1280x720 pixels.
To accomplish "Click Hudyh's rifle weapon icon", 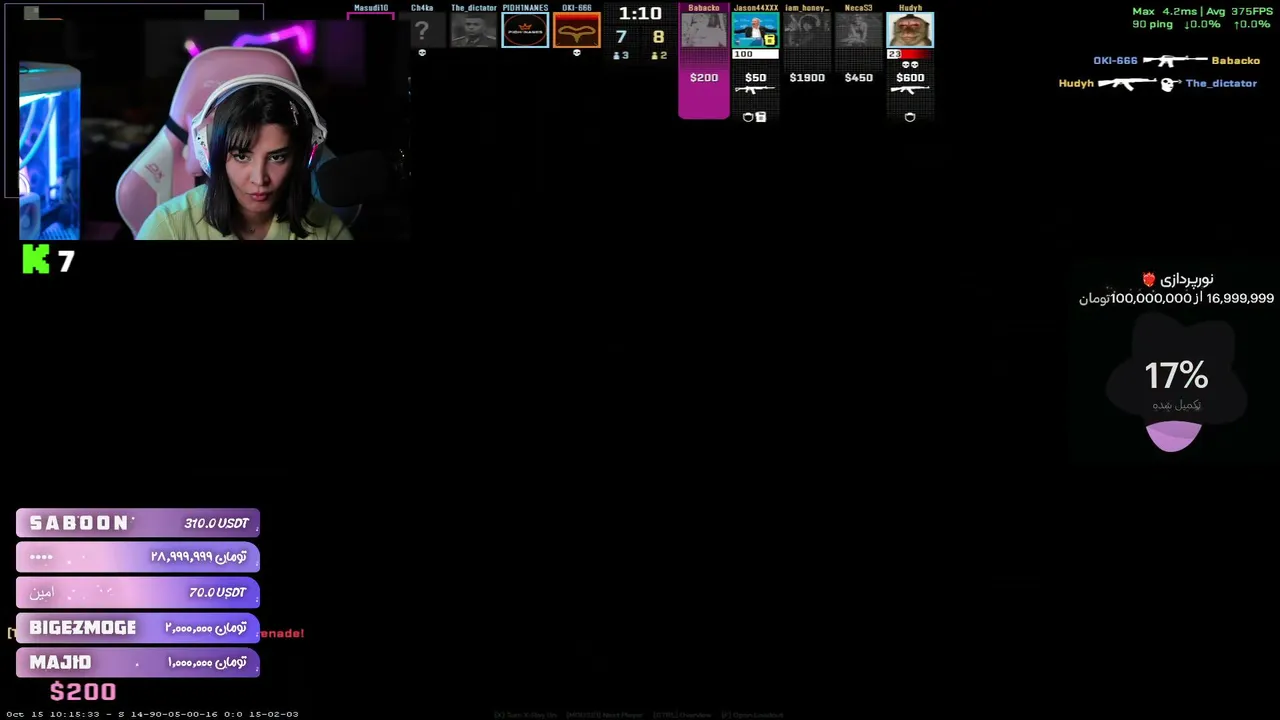I will (x=910, y=90).
